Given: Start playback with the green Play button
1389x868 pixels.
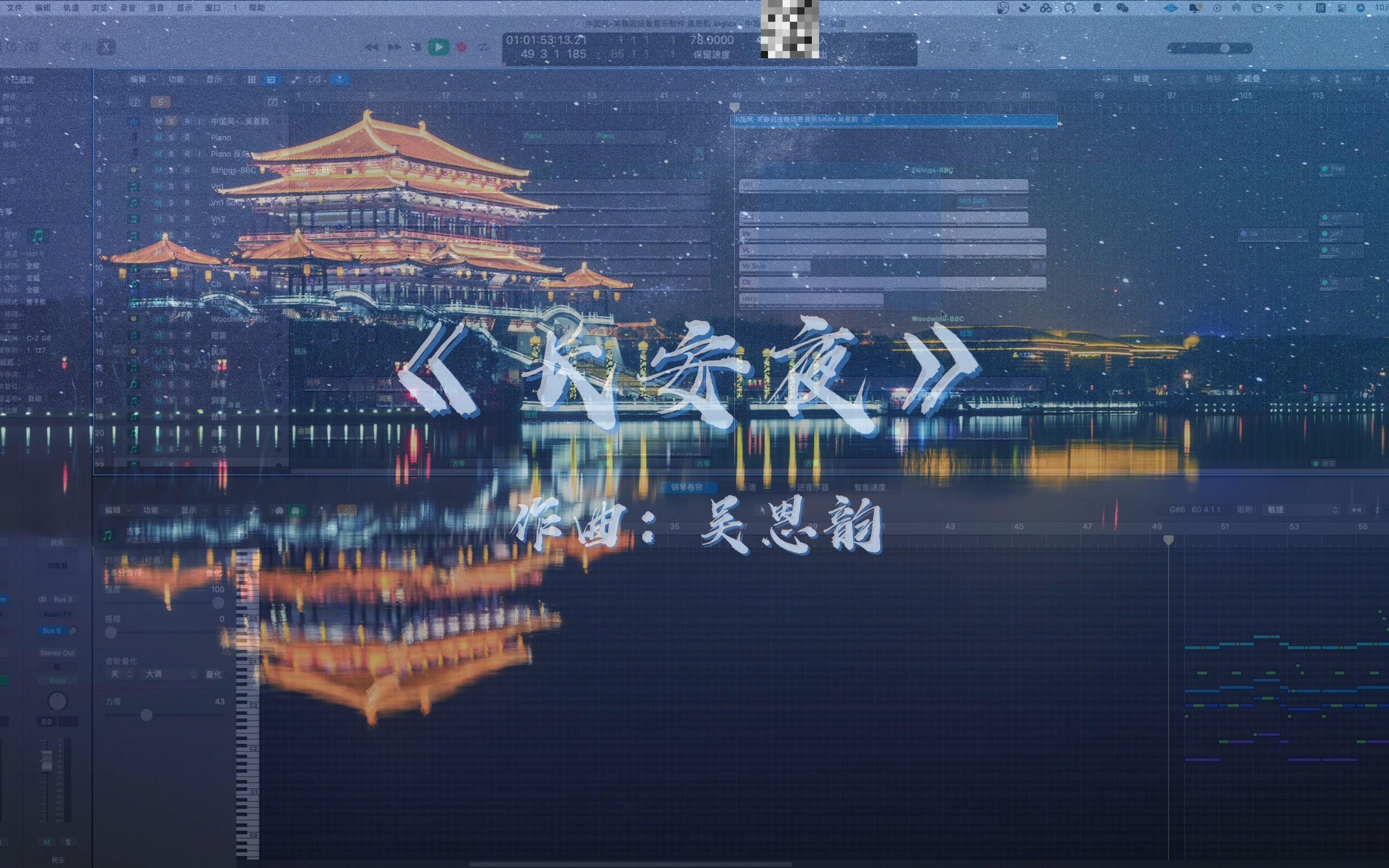Looking at the screenshot, I should pyautogui.click(x=438, y=47).
